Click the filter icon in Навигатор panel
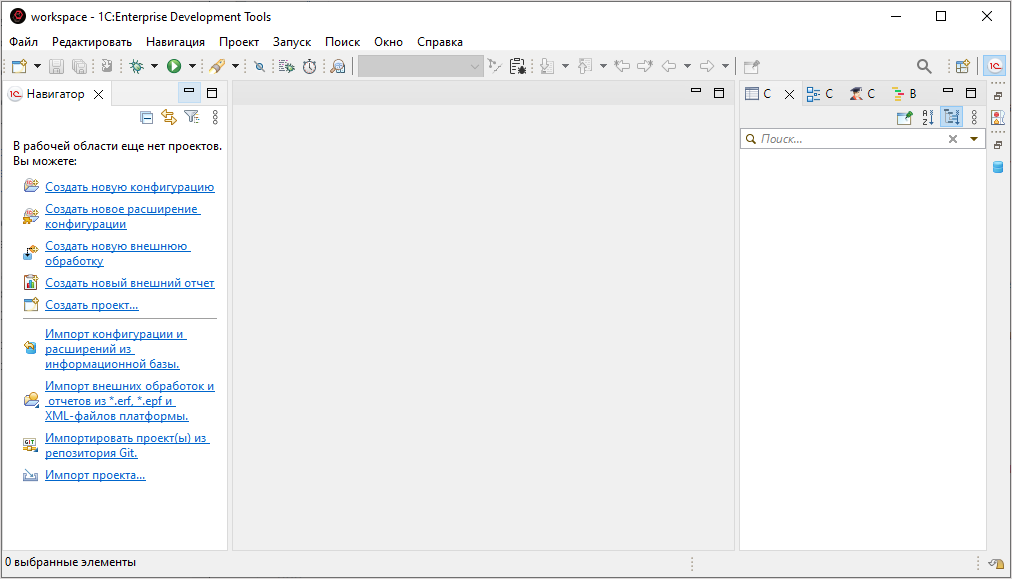Viewport: 1012px width, 579px height. click(x=191, y=117)
